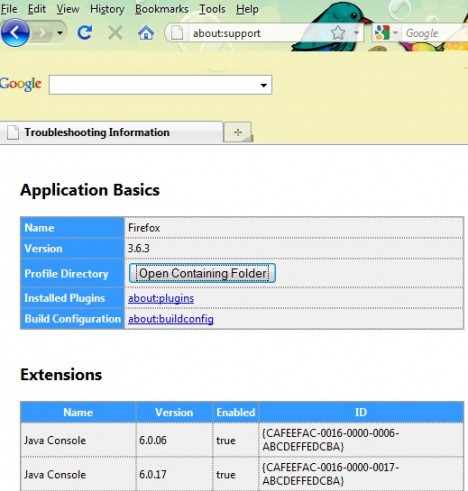This screenshot has height=491, width=468.
Task: Click the Firefox name value cell
Action: [x=294, y=228]
